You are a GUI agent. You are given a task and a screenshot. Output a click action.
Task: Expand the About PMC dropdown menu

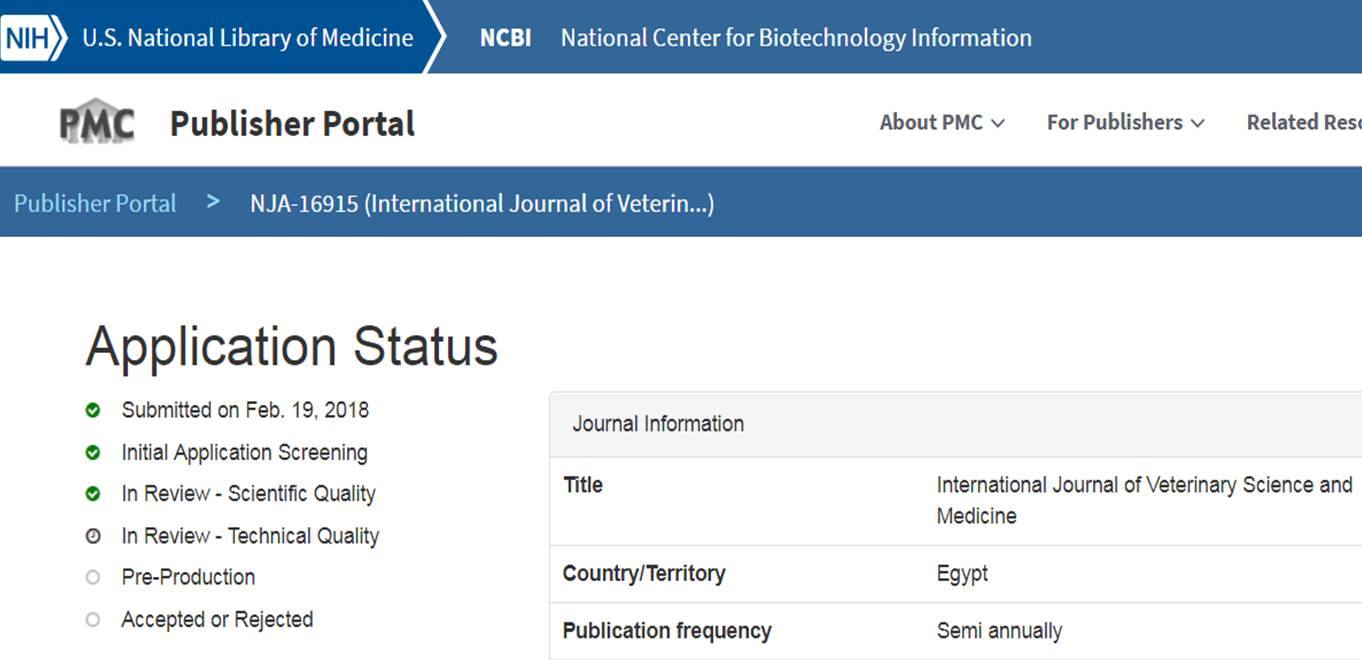[942, 122]
